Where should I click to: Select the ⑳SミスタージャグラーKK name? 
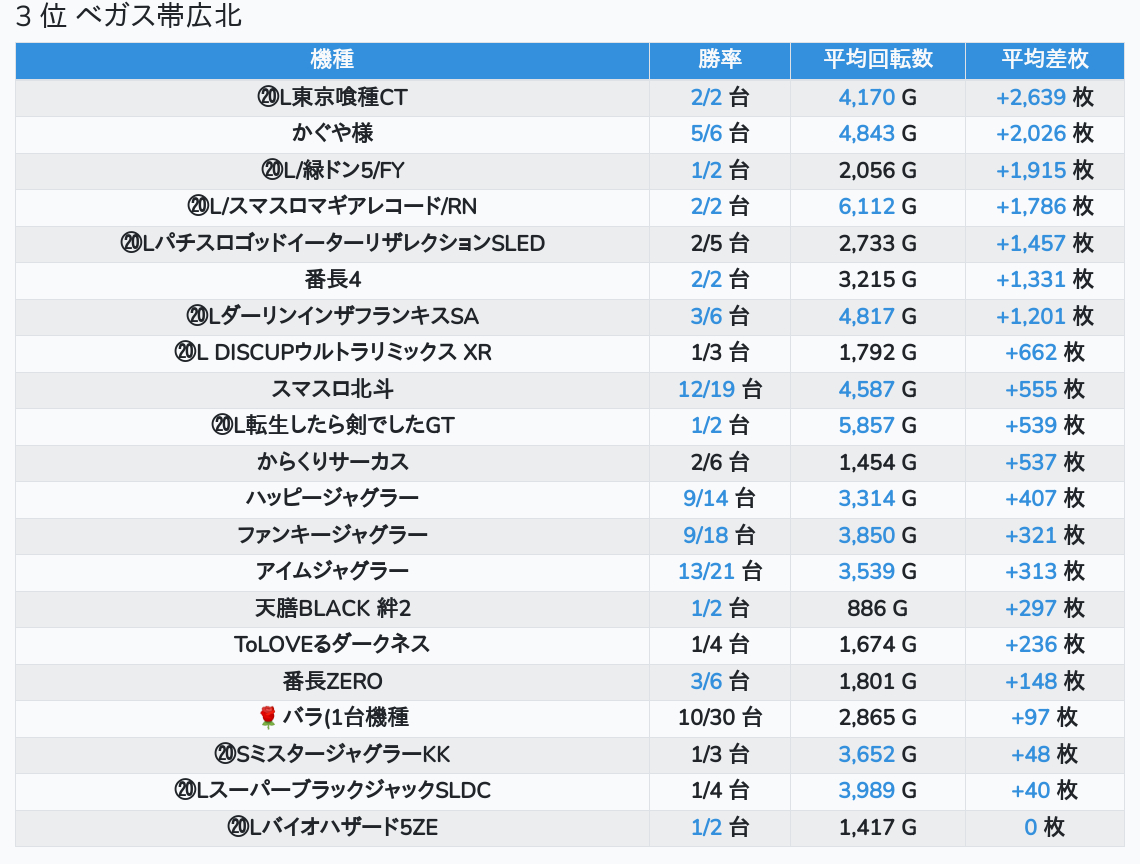tap(332, 754)
